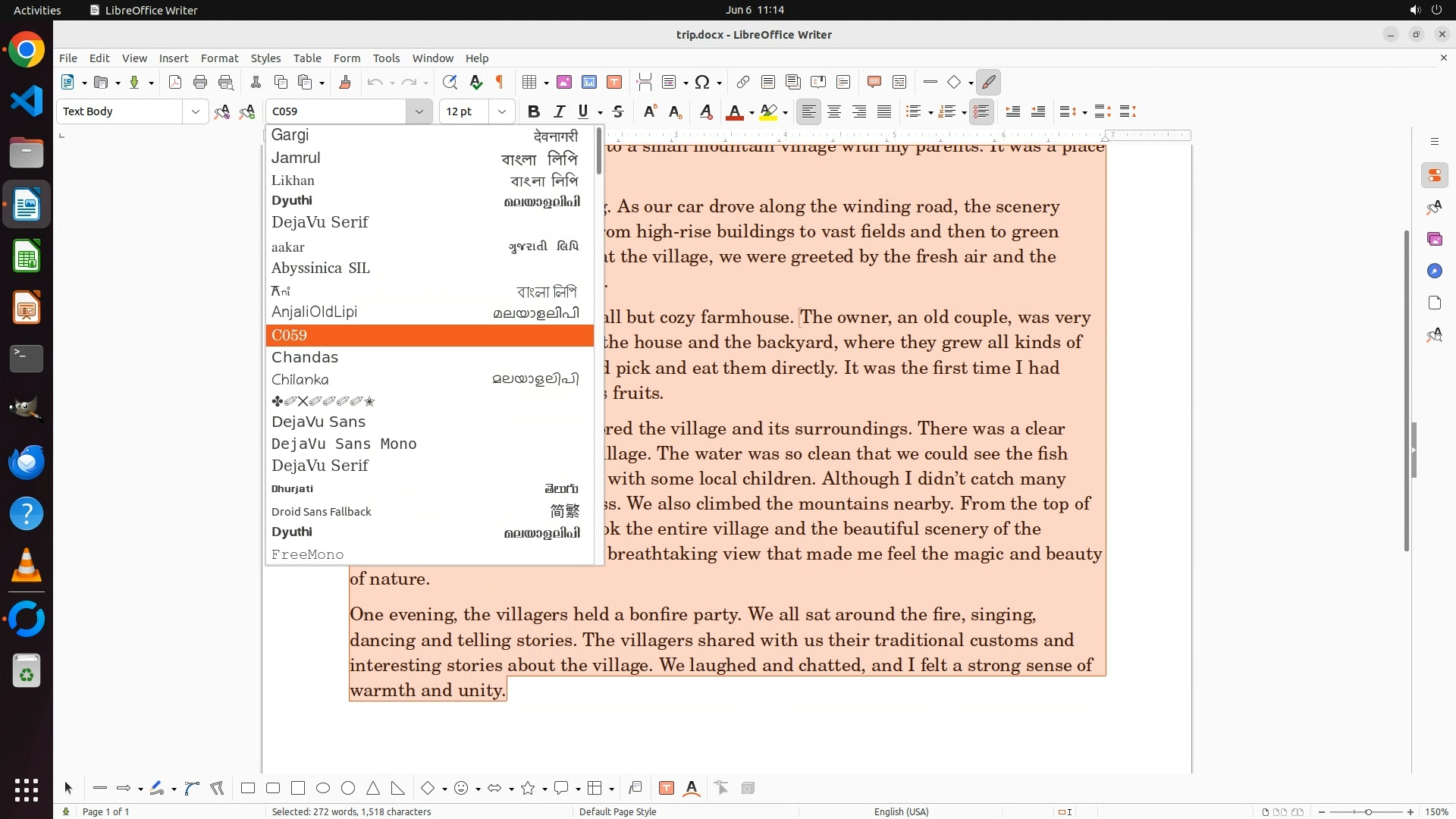Click the Insert Special Character icon
Image resolution: width=1456 pixels, height=819 pixels.
(702, 82)
